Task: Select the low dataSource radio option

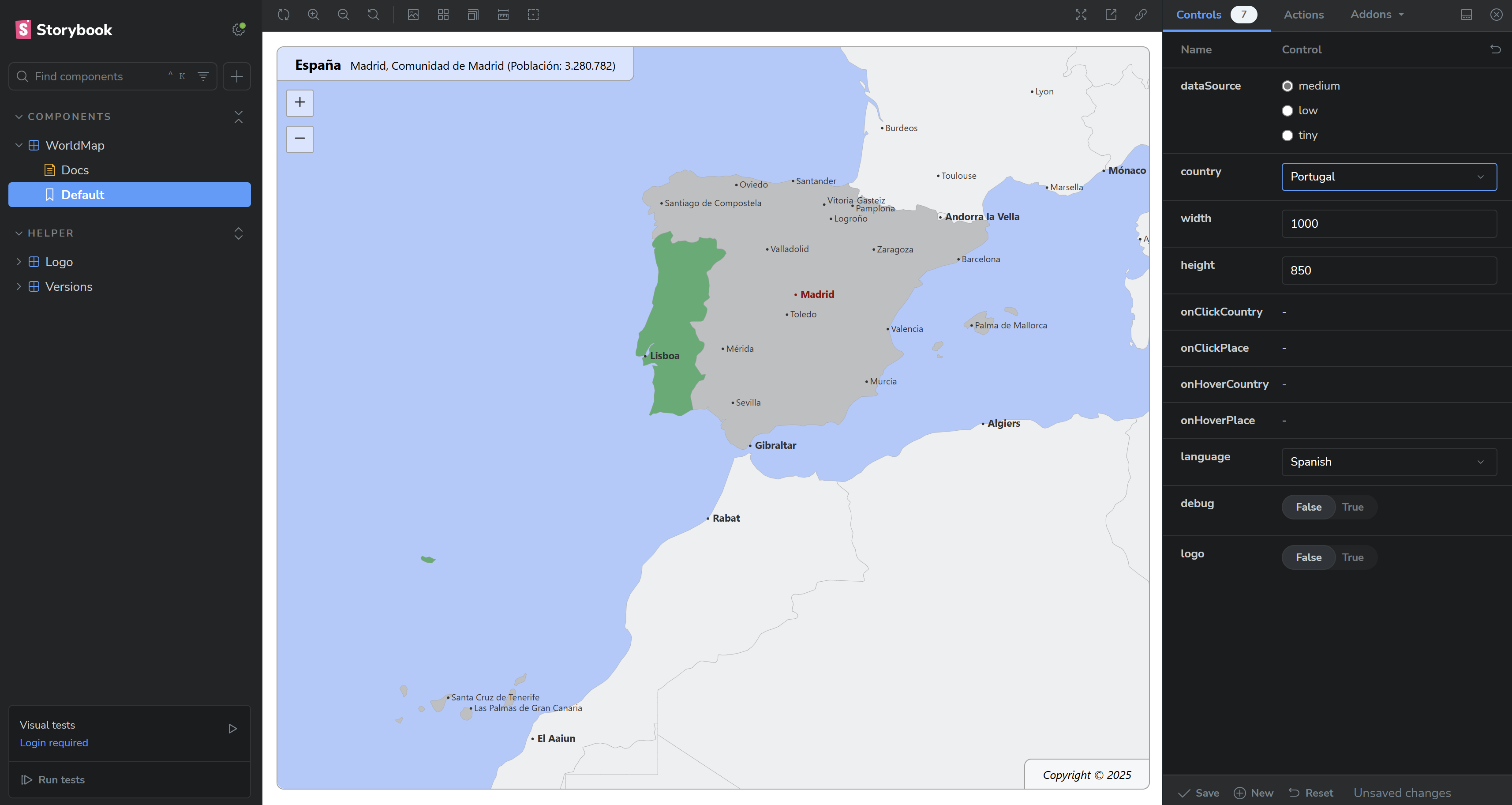Action: click(x=1287, y=111)
